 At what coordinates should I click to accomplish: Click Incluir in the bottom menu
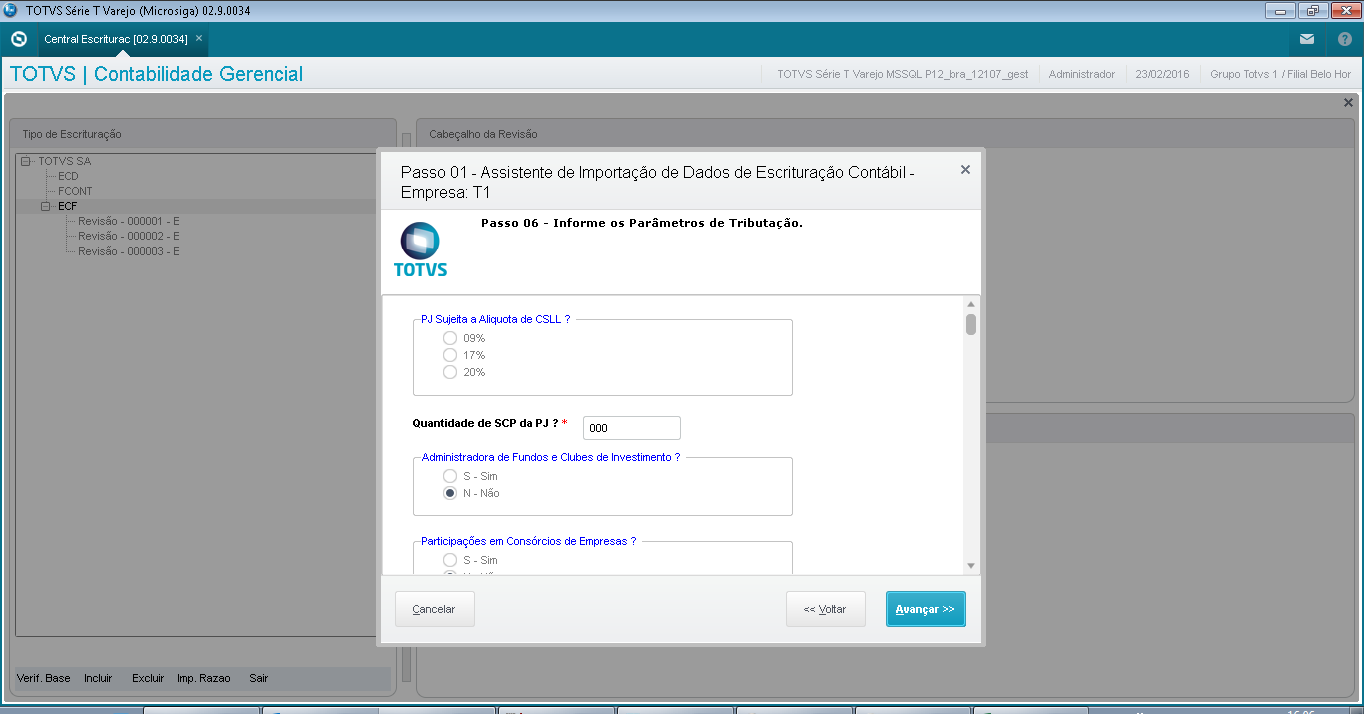(98, 678)
